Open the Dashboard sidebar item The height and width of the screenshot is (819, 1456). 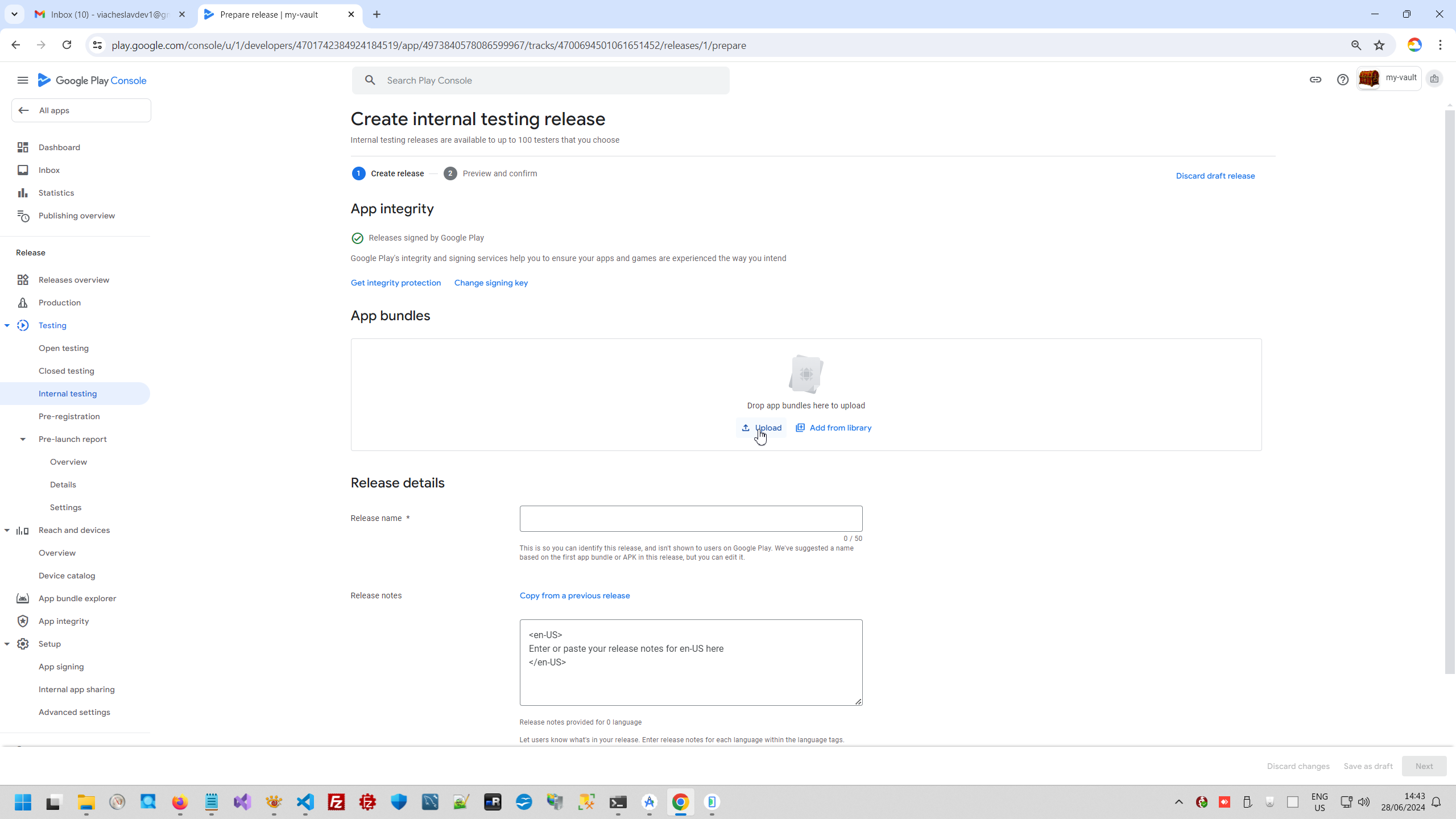click(x=59, y=147)
